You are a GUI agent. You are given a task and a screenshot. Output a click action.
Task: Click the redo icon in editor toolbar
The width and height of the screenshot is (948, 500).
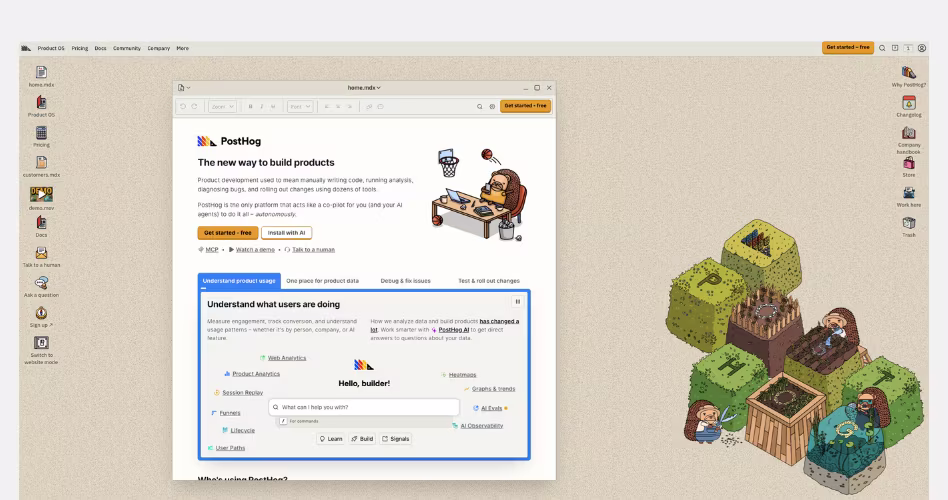[194, 106]
